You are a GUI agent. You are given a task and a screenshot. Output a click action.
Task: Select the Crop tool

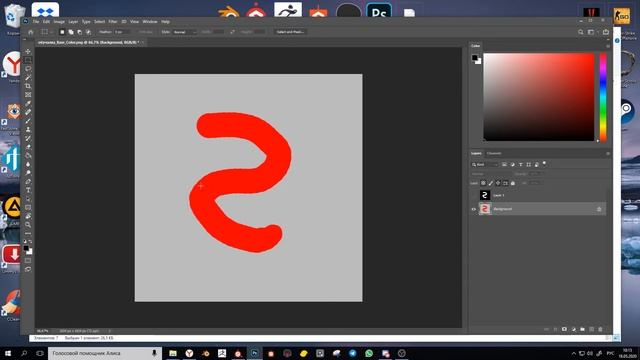pos(28,86)
